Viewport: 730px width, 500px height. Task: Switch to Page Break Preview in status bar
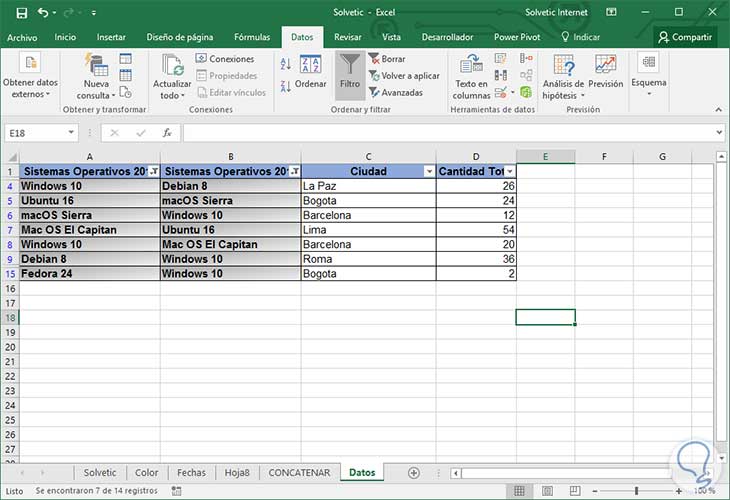(575, 490)
